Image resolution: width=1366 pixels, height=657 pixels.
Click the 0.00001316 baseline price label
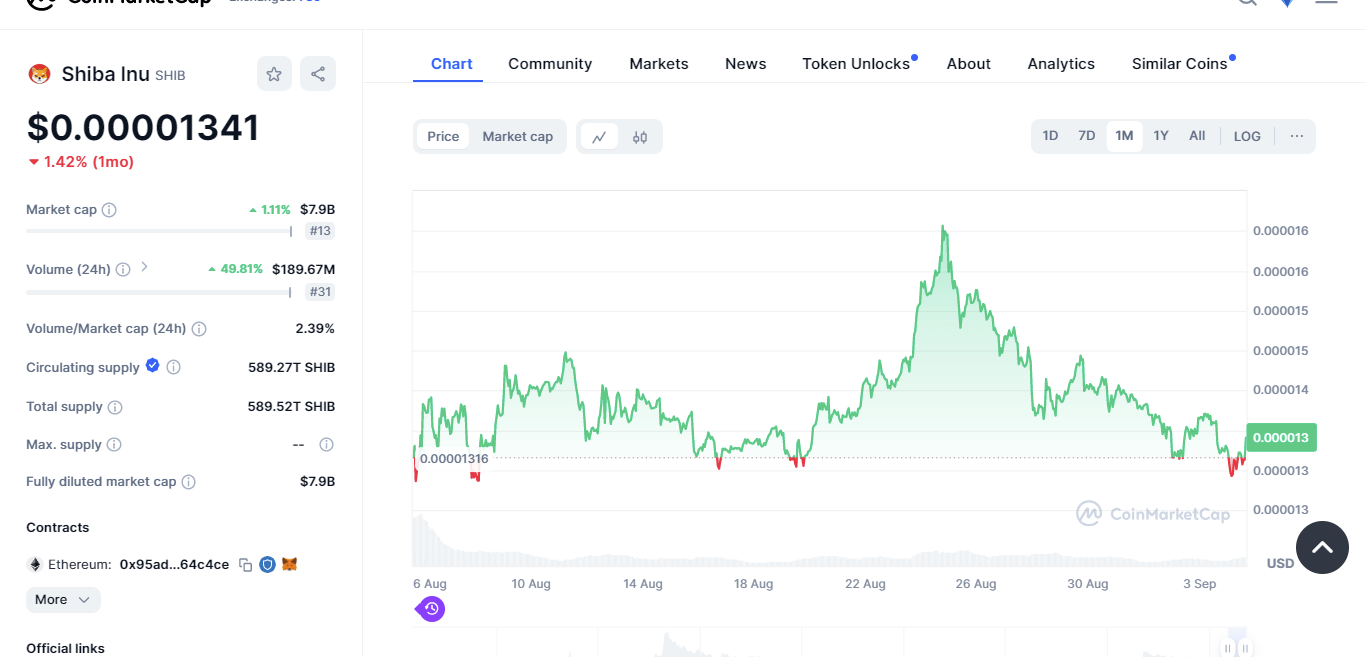click(x=454, y=459)
